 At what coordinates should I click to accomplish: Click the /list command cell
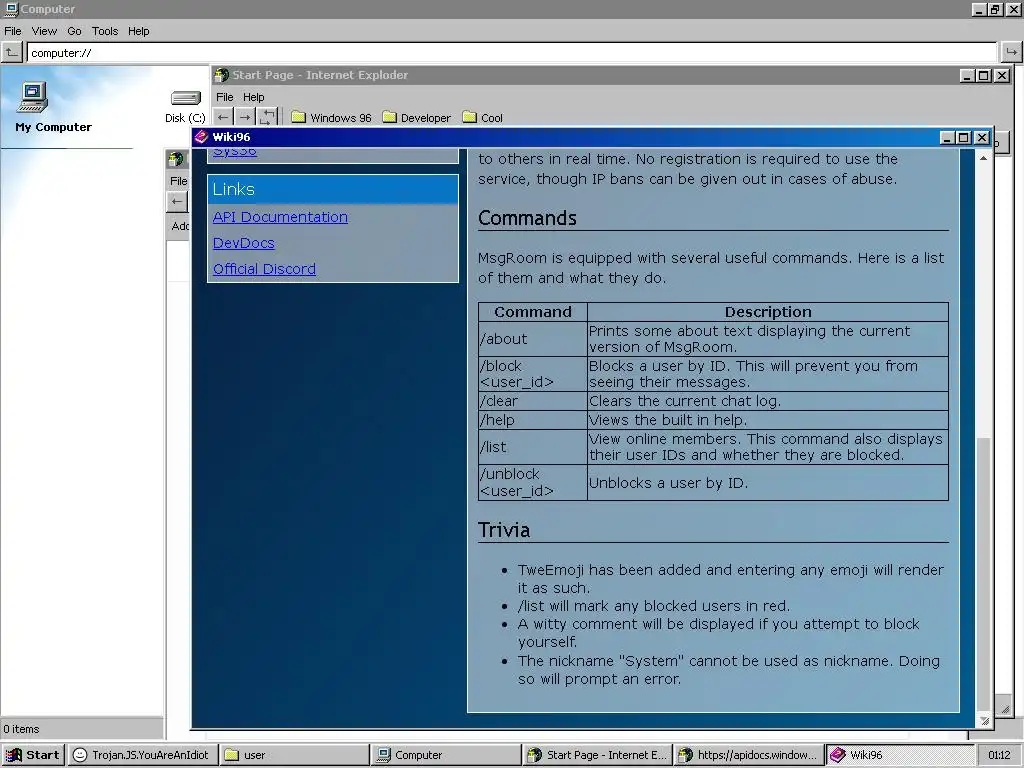pyautogui.click(x=532, y=447)
